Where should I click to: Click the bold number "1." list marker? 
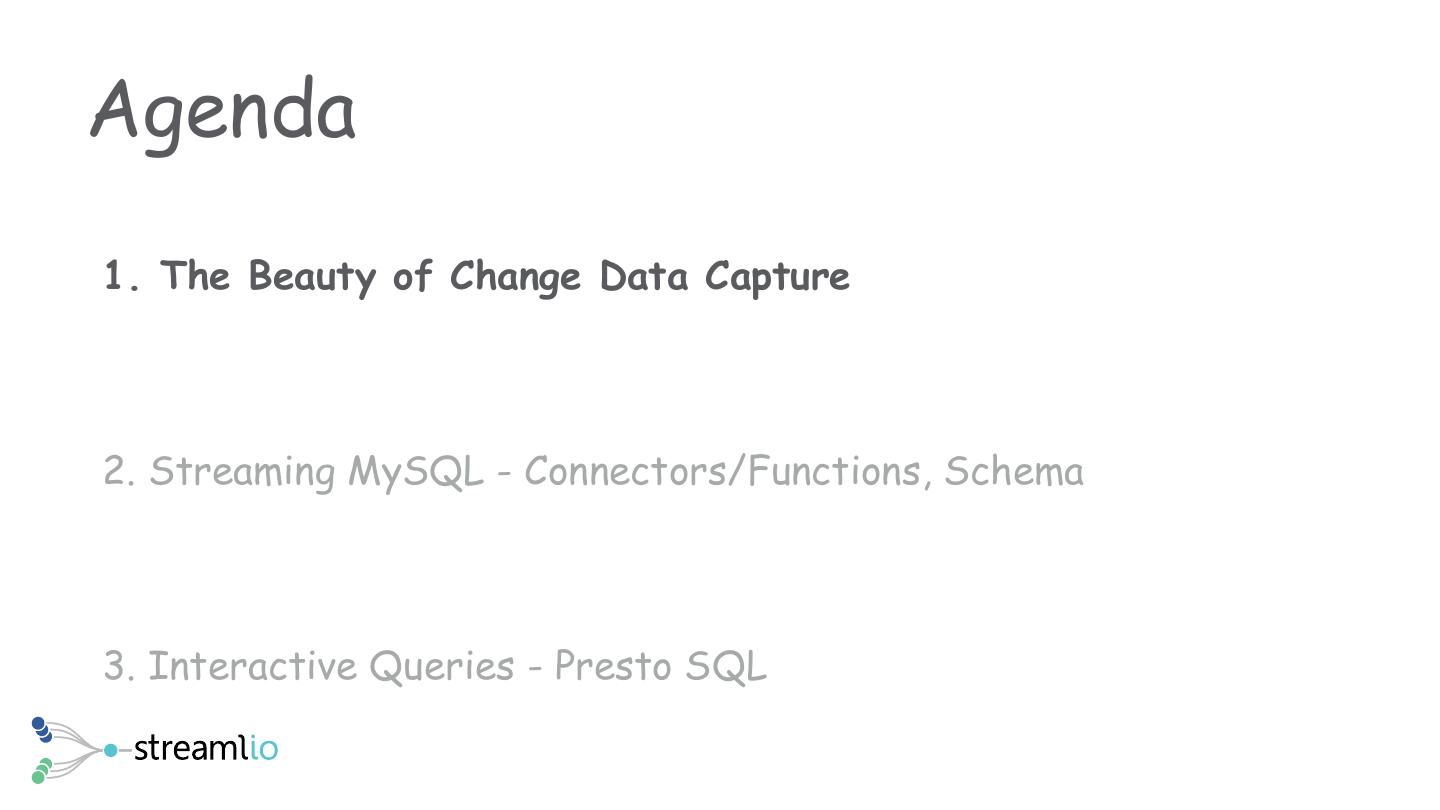(x=123, y=276)
